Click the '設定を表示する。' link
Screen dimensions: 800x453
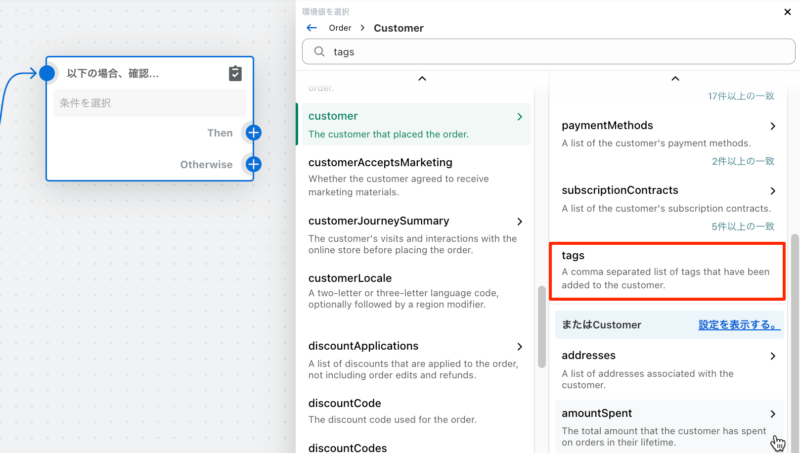739,325
